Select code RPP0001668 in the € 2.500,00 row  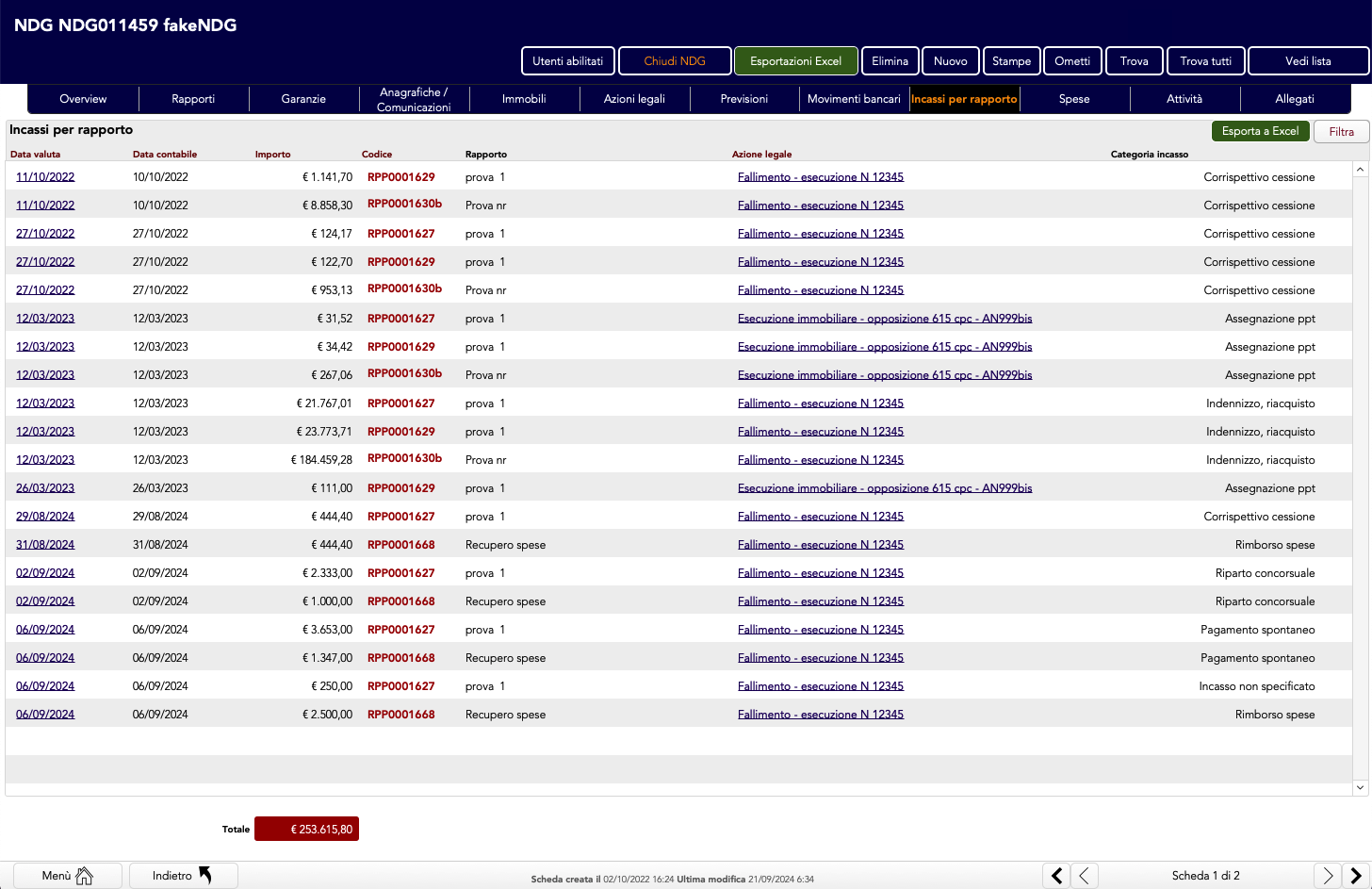pos(401,715)
